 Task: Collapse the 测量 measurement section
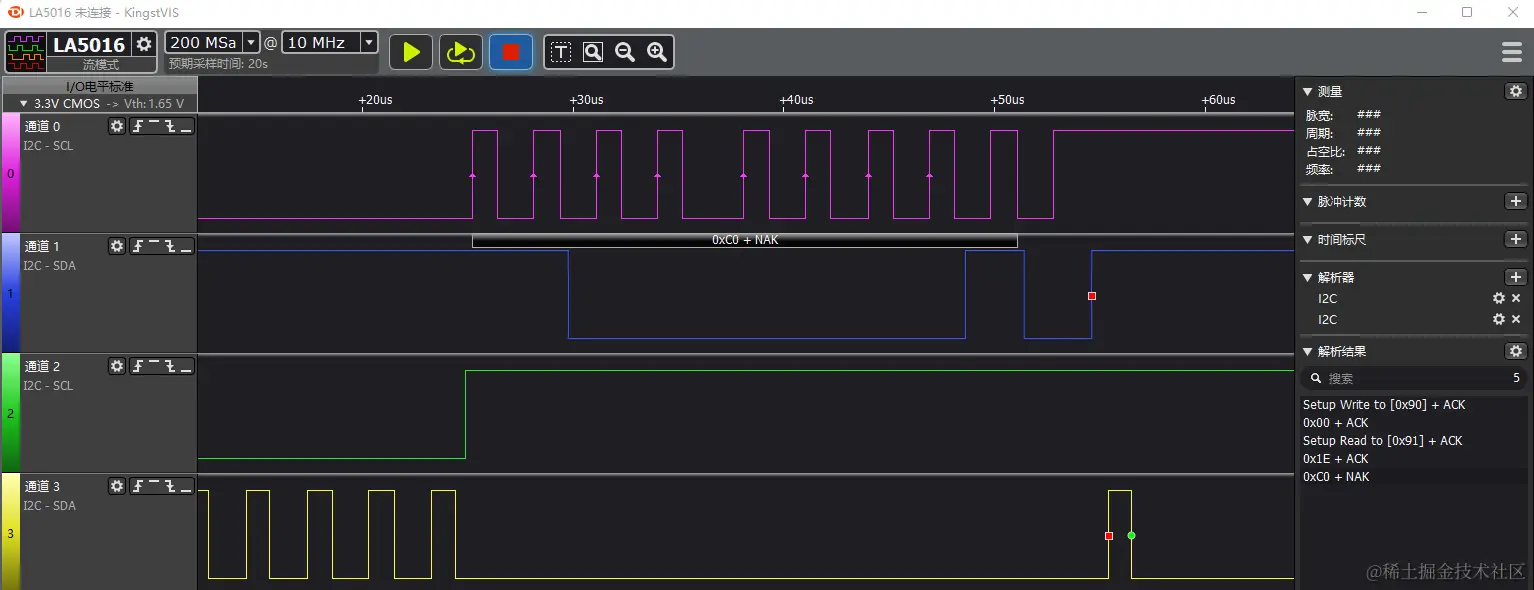click(1307, 92)
